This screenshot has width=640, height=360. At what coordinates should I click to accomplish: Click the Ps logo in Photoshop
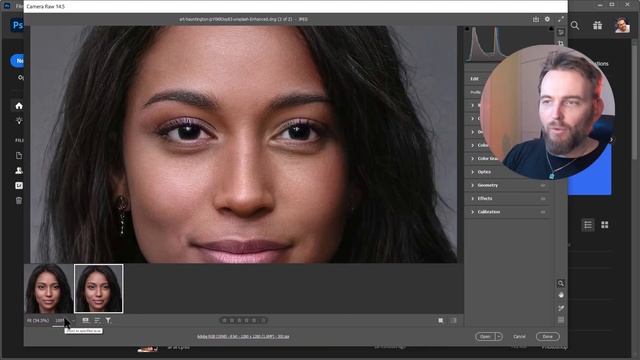(x=17, y=25)
